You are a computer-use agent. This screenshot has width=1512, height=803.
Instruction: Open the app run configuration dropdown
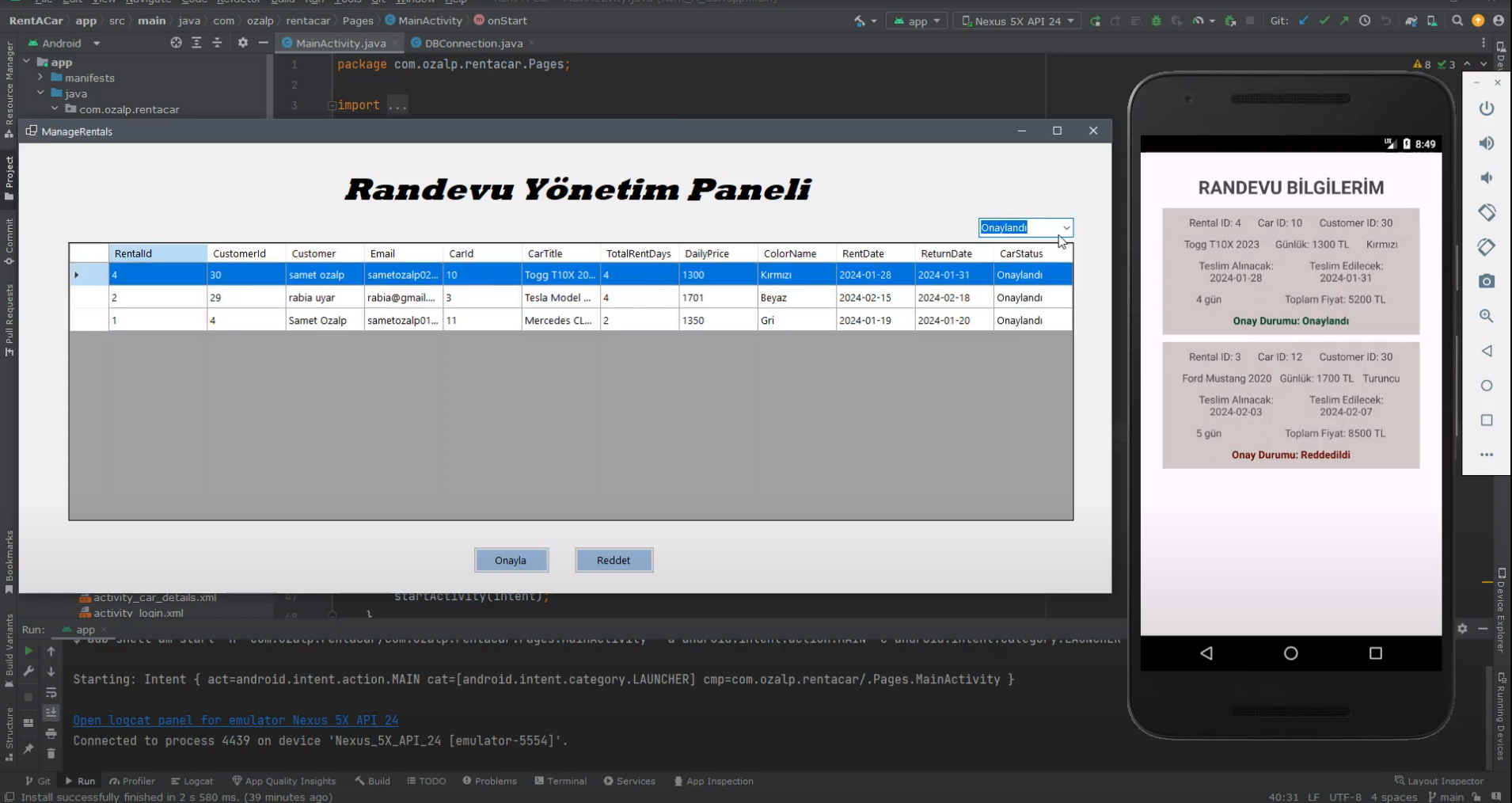coord(917,21)
